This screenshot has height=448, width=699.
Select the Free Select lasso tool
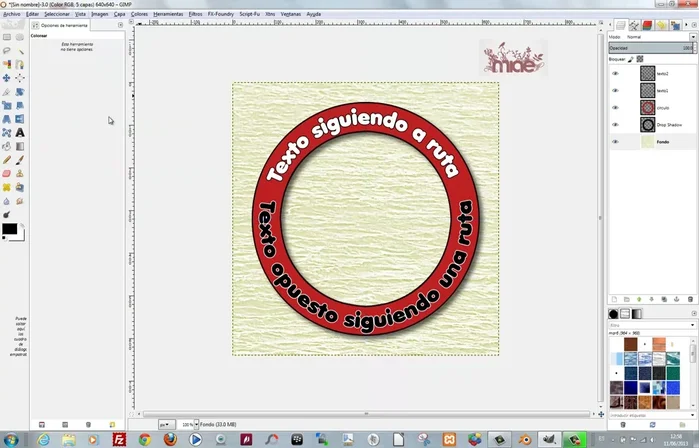point(7,50)
